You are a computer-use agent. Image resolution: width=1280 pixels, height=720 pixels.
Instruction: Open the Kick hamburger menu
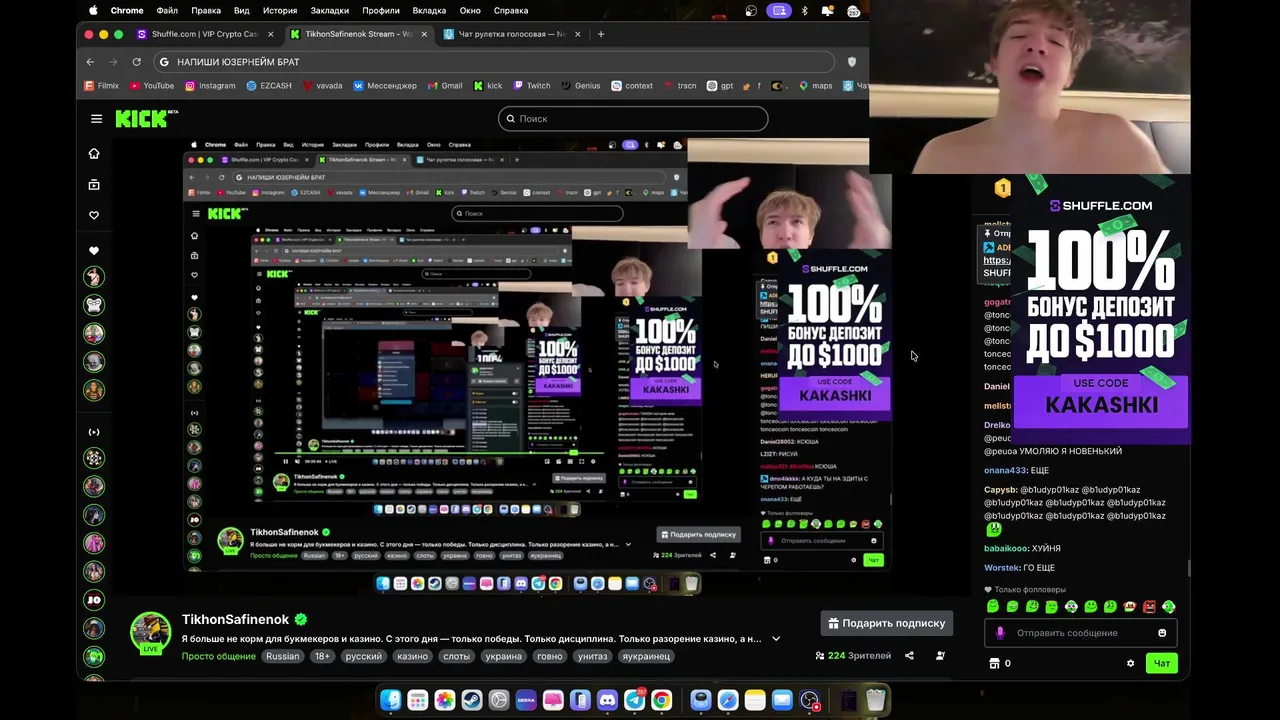(96, 119)
